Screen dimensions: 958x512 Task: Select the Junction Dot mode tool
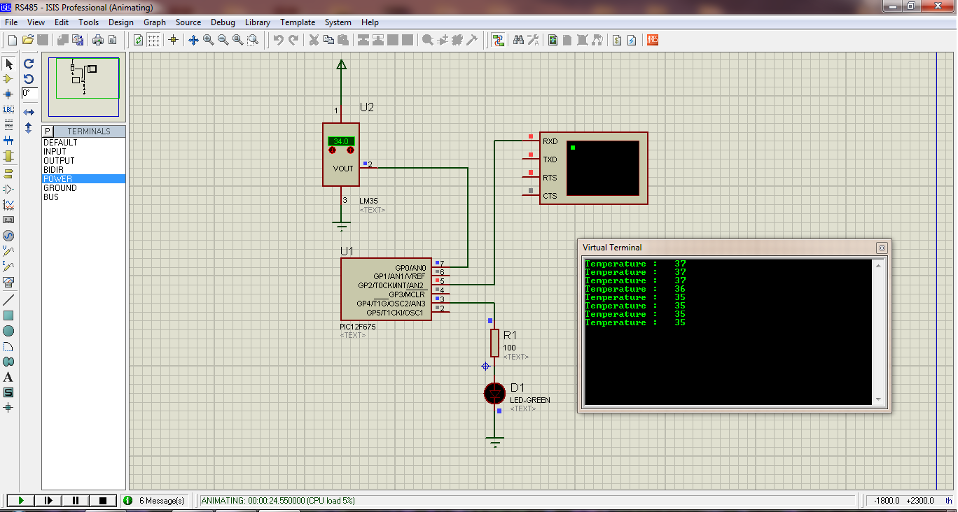coord(9,94)
